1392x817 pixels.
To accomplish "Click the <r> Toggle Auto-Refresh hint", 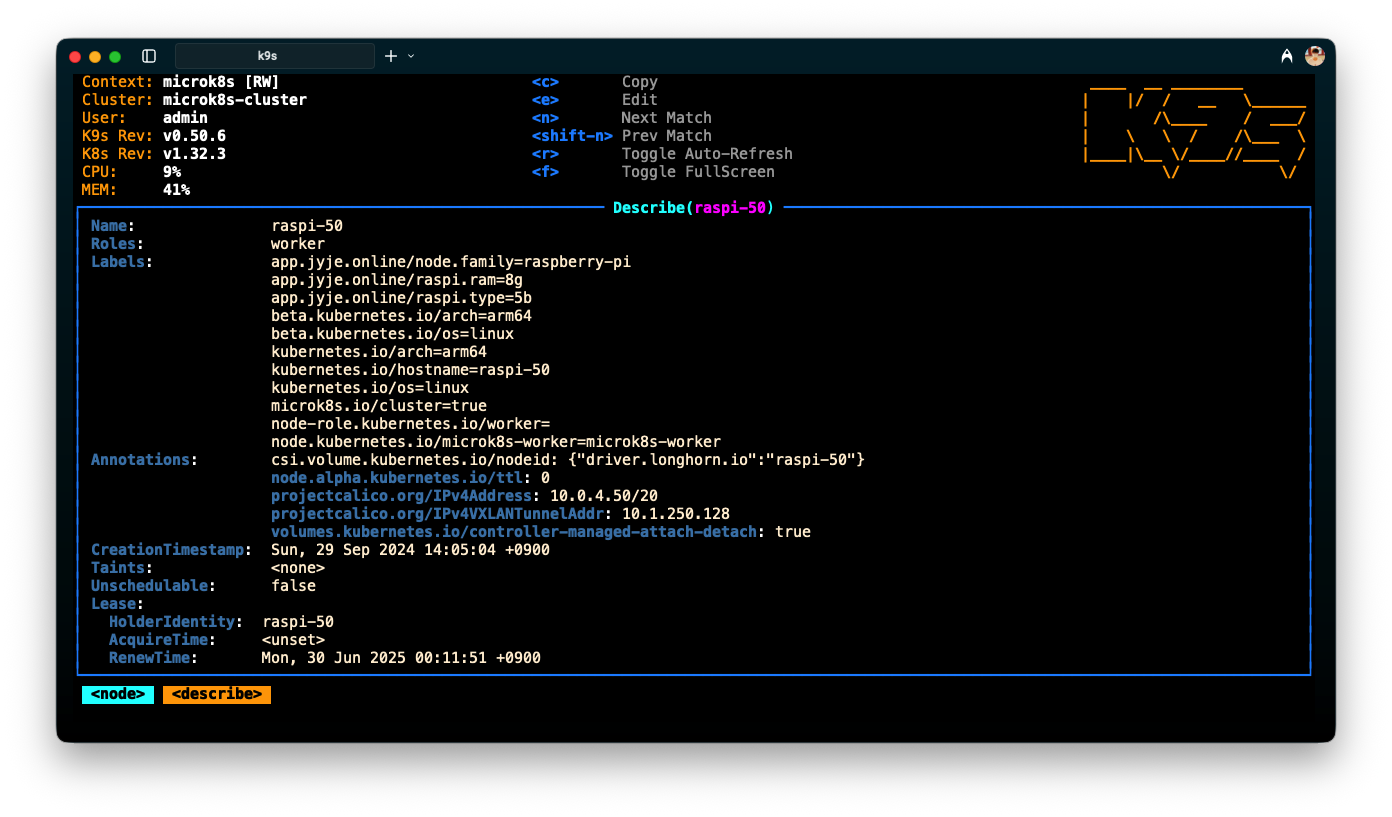I will tap(662, 154).
